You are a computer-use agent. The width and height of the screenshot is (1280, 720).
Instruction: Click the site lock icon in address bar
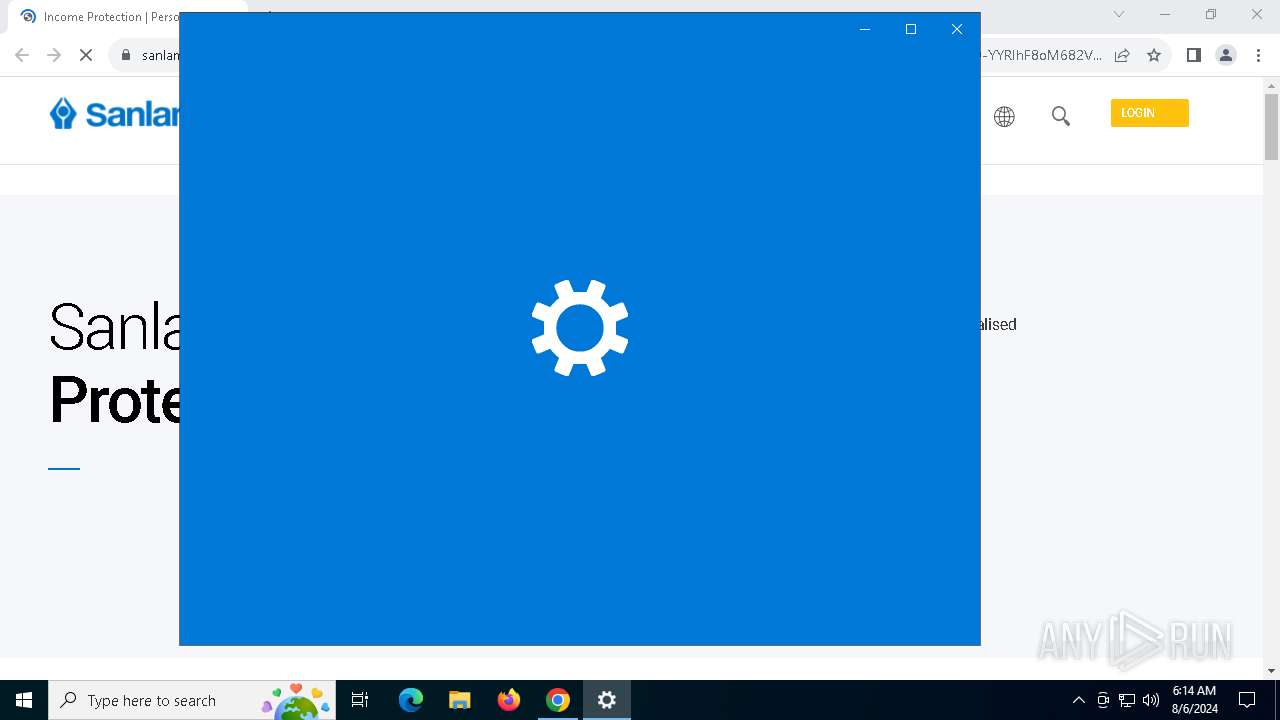[126, 55]
